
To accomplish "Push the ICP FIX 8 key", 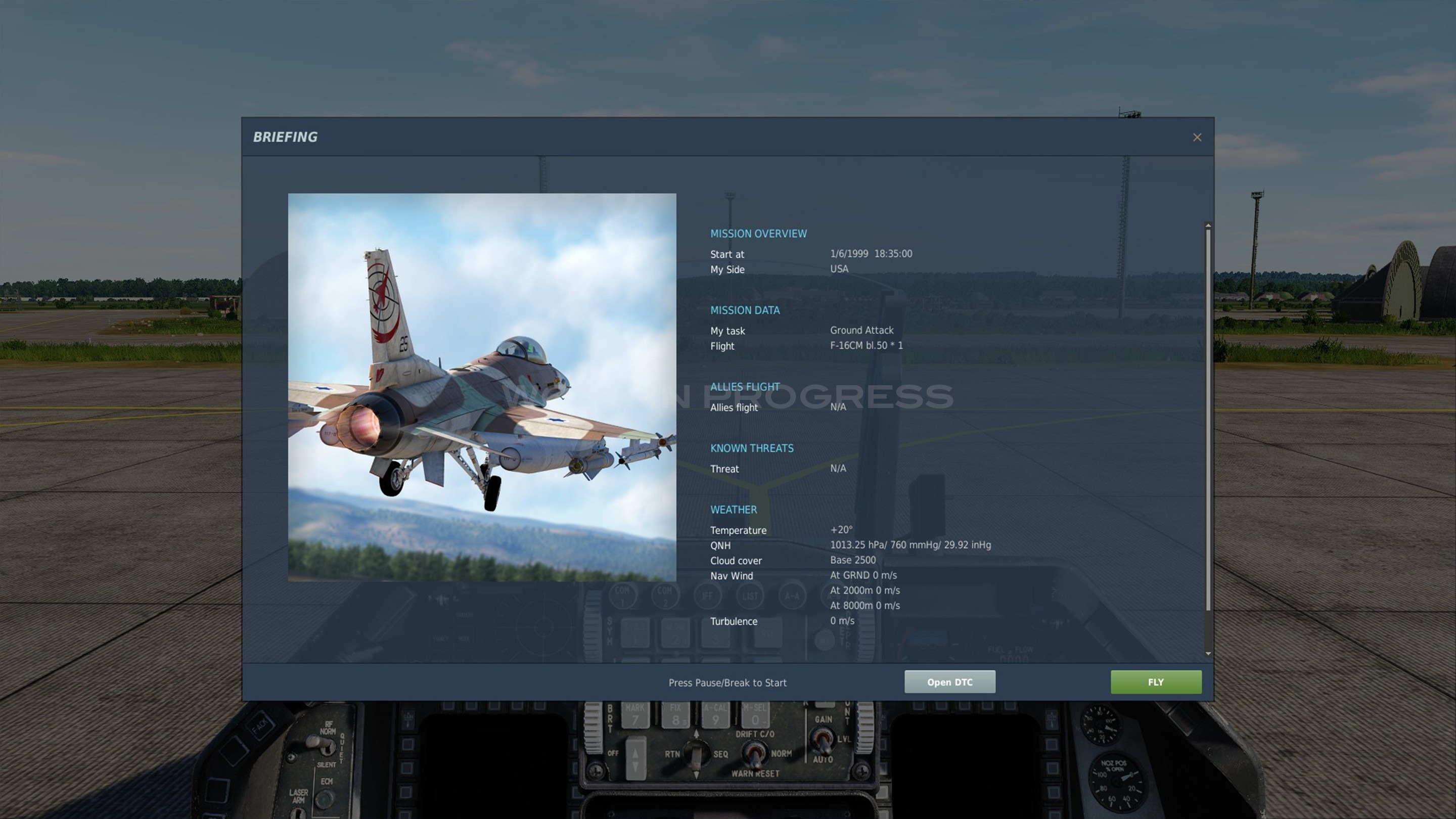I will [675, 715].
